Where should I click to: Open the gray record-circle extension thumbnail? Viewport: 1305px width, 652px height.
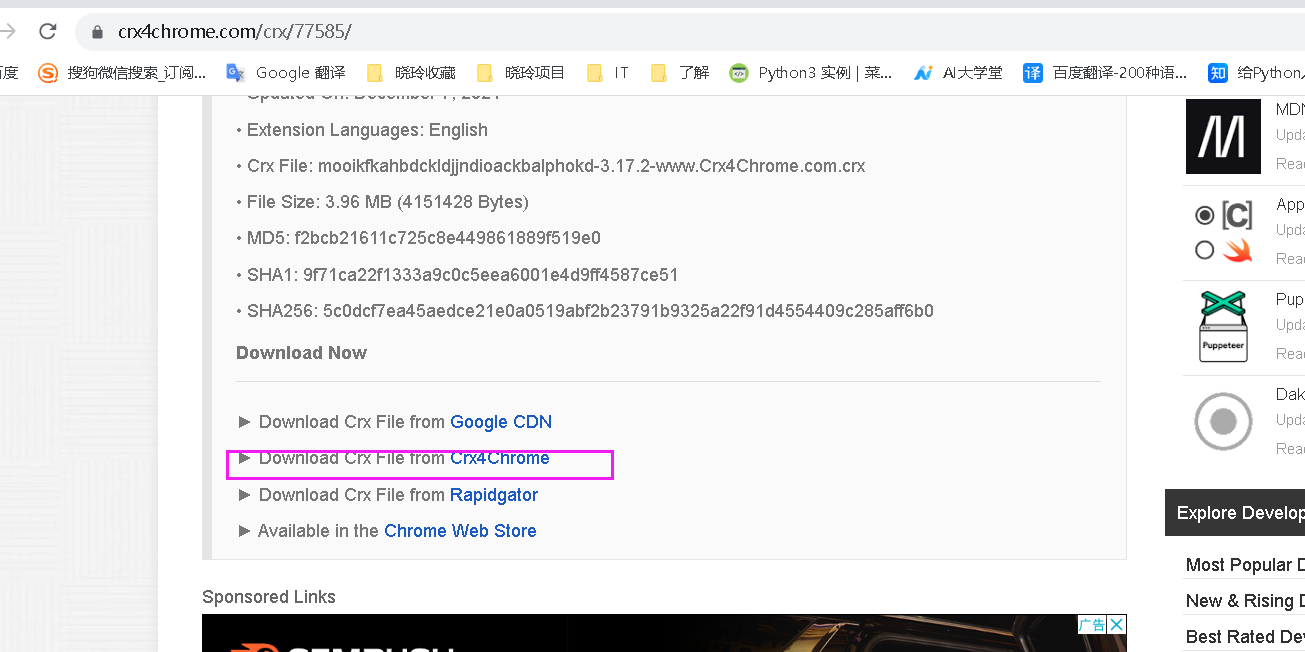click(1223, 422)
